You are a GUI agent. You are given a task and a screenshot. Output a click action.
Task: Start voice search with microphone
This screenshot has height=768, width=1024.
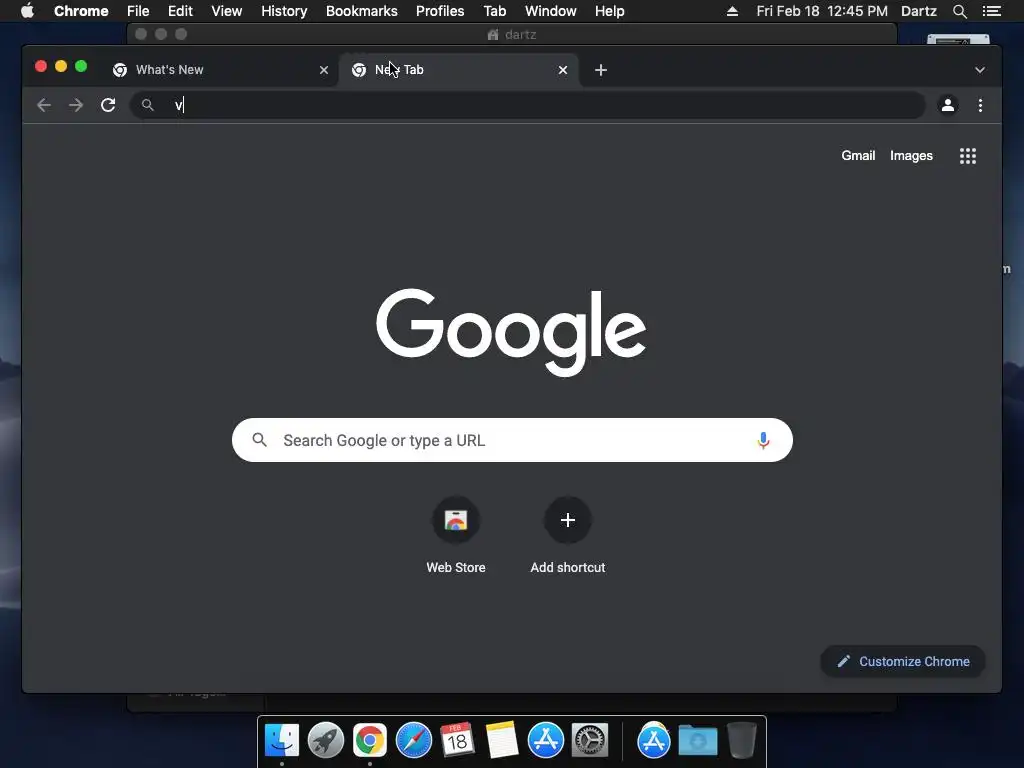[763, 440]
